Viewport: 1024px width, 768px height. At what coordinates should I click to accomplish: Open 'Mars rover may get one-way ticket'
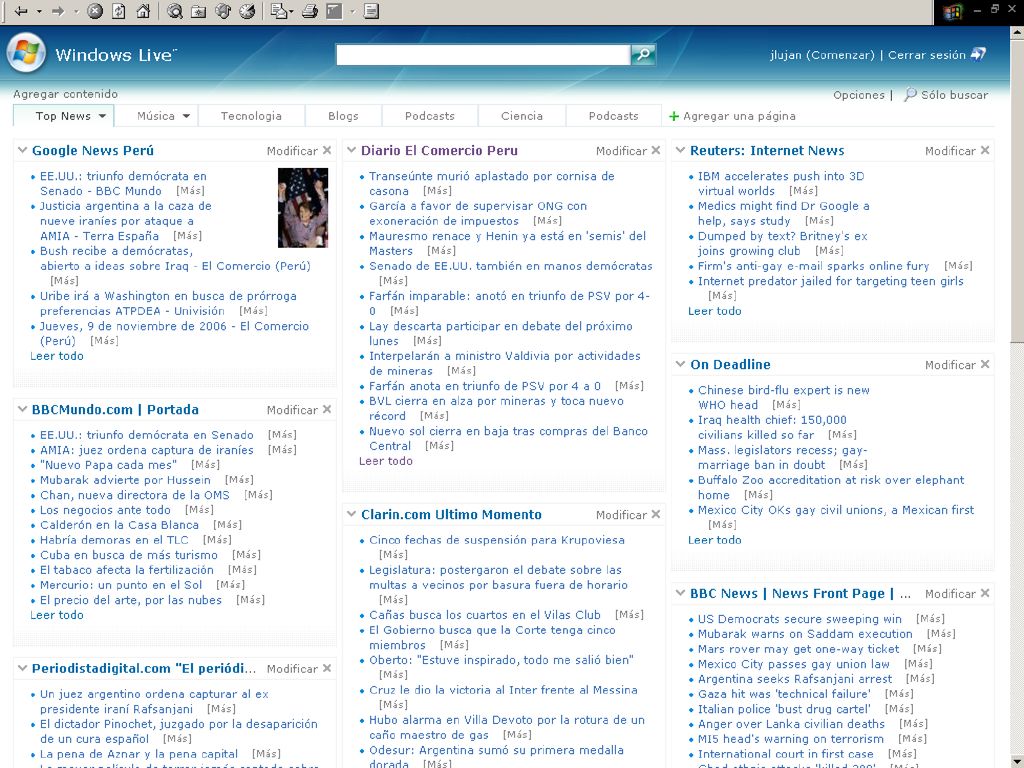pos(798,649)
